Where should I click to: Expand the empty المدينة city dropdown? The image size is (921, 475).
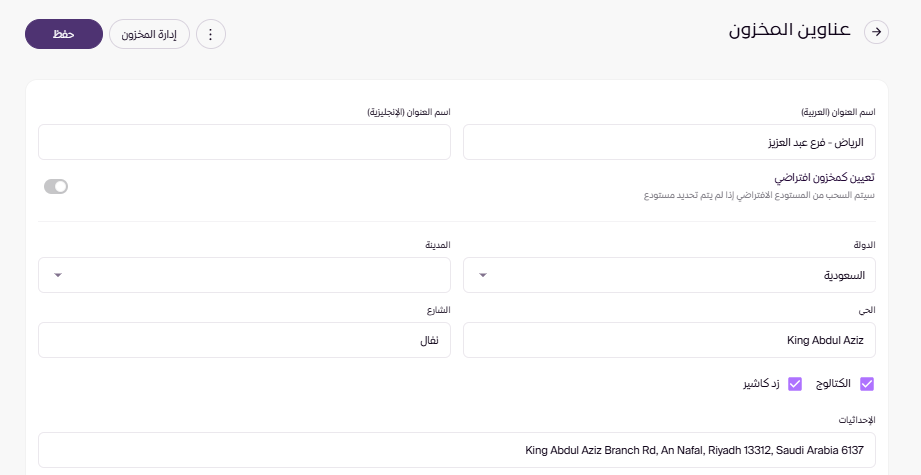pyautogui.click(x=244, y=275)
